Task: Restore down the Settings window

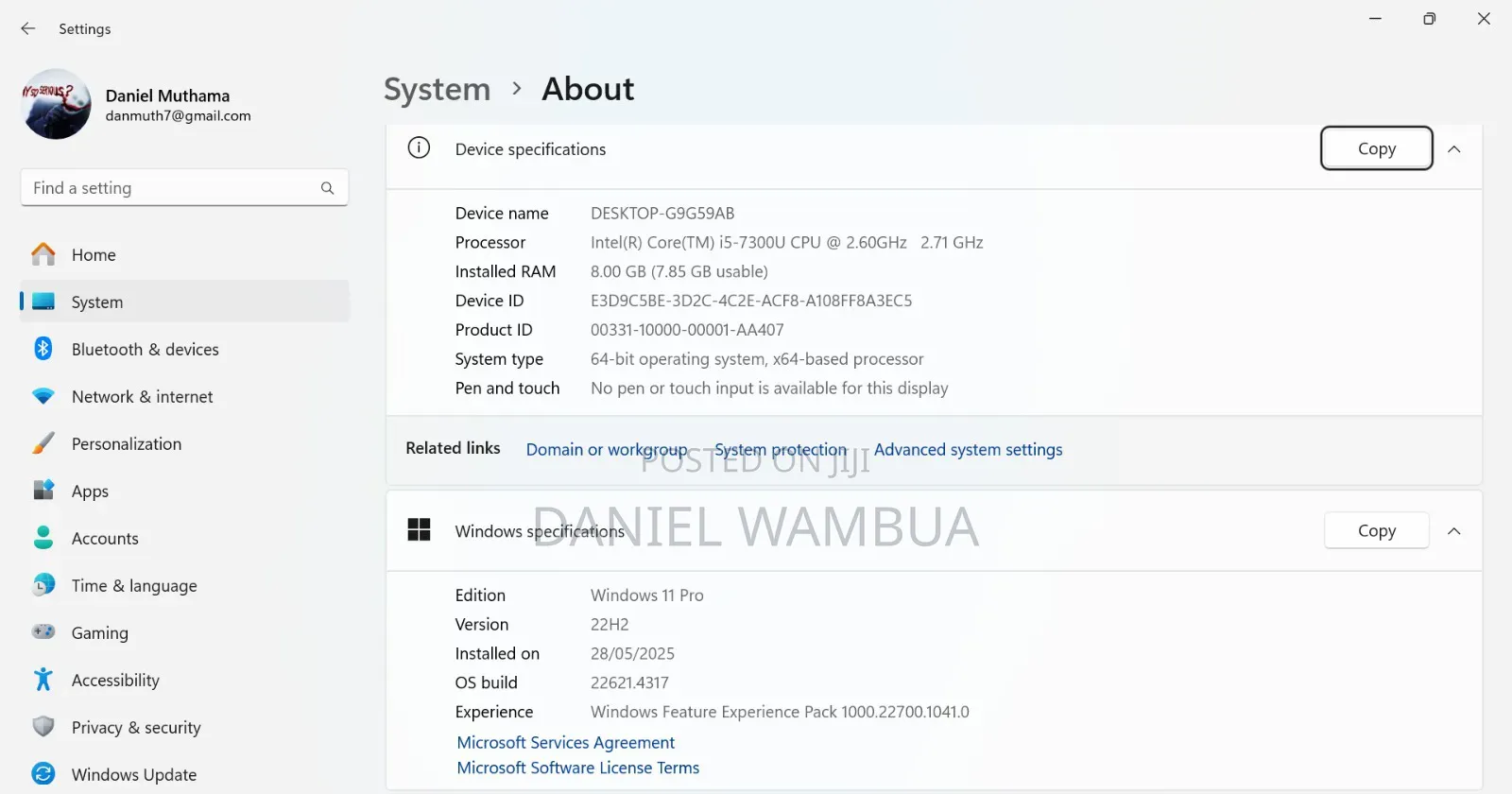Action: tap(1430, 19)
